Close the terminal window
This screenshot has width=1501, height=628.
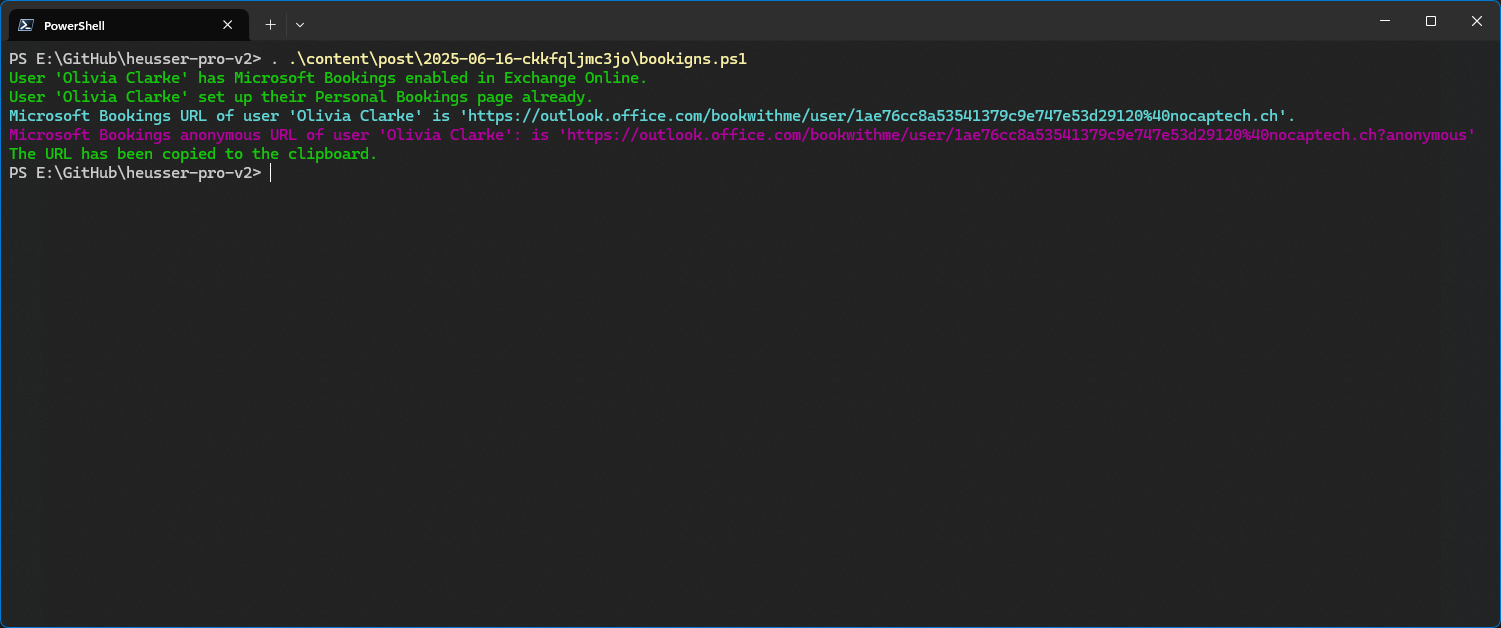pyautogui.click(x=1477, y=21)
